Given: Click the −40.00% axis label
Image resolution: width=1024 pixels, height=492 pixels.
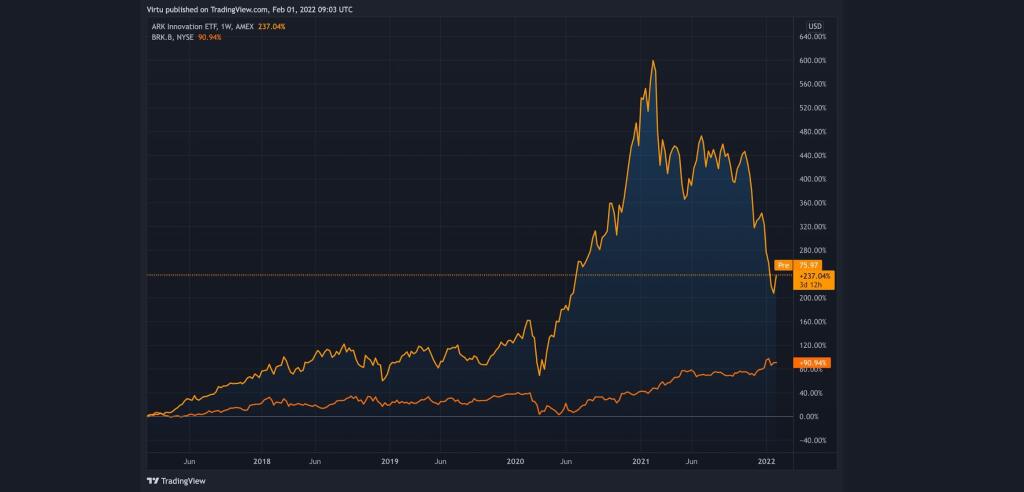Looking at the screenshot, I should tap(814, 440).
